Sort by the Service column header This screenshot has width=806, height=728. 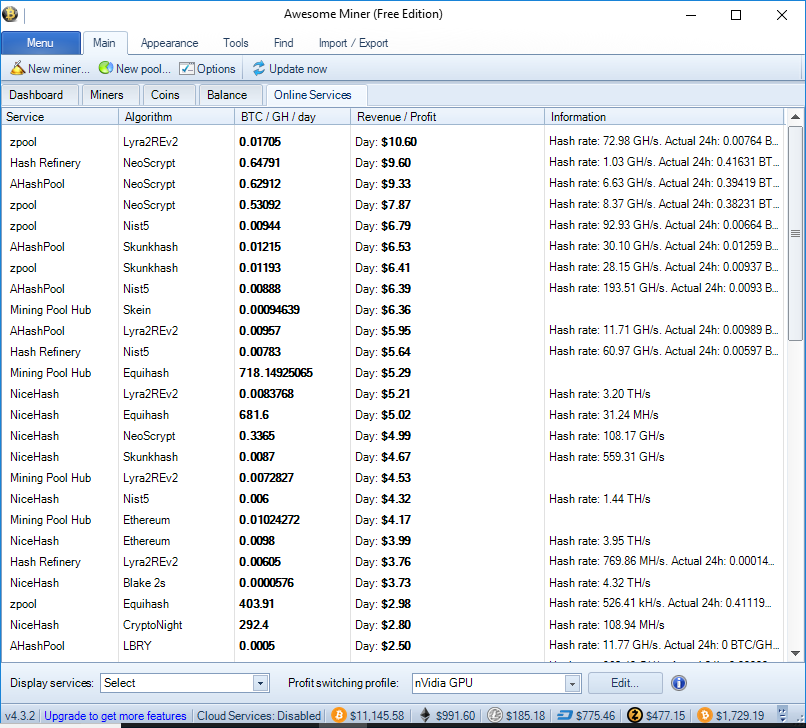(60, 117)
